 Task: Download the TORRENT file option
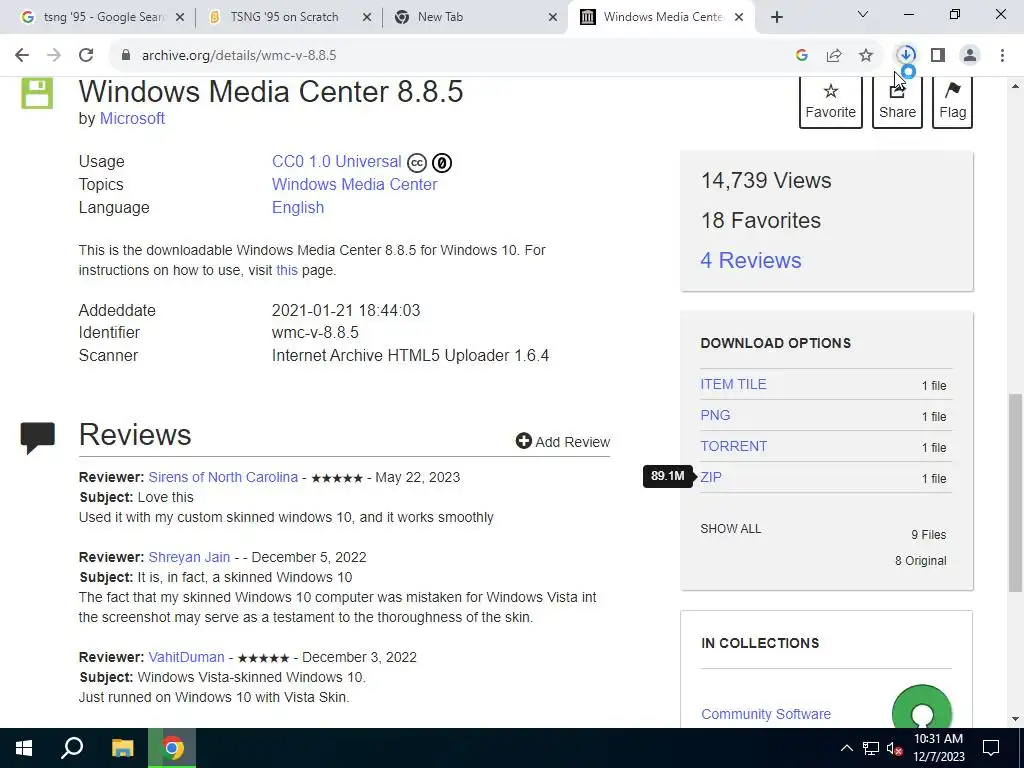point(733,446)
